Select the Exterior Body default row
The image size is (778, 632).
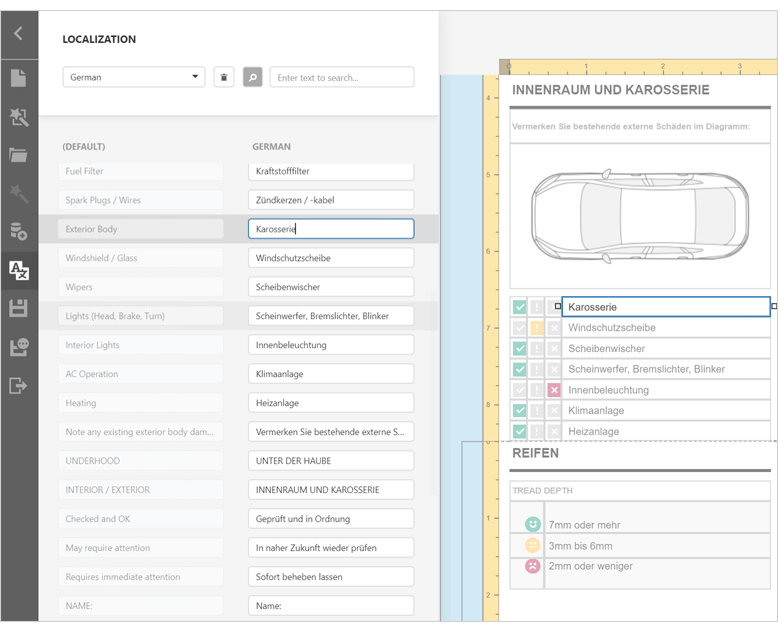140,229
